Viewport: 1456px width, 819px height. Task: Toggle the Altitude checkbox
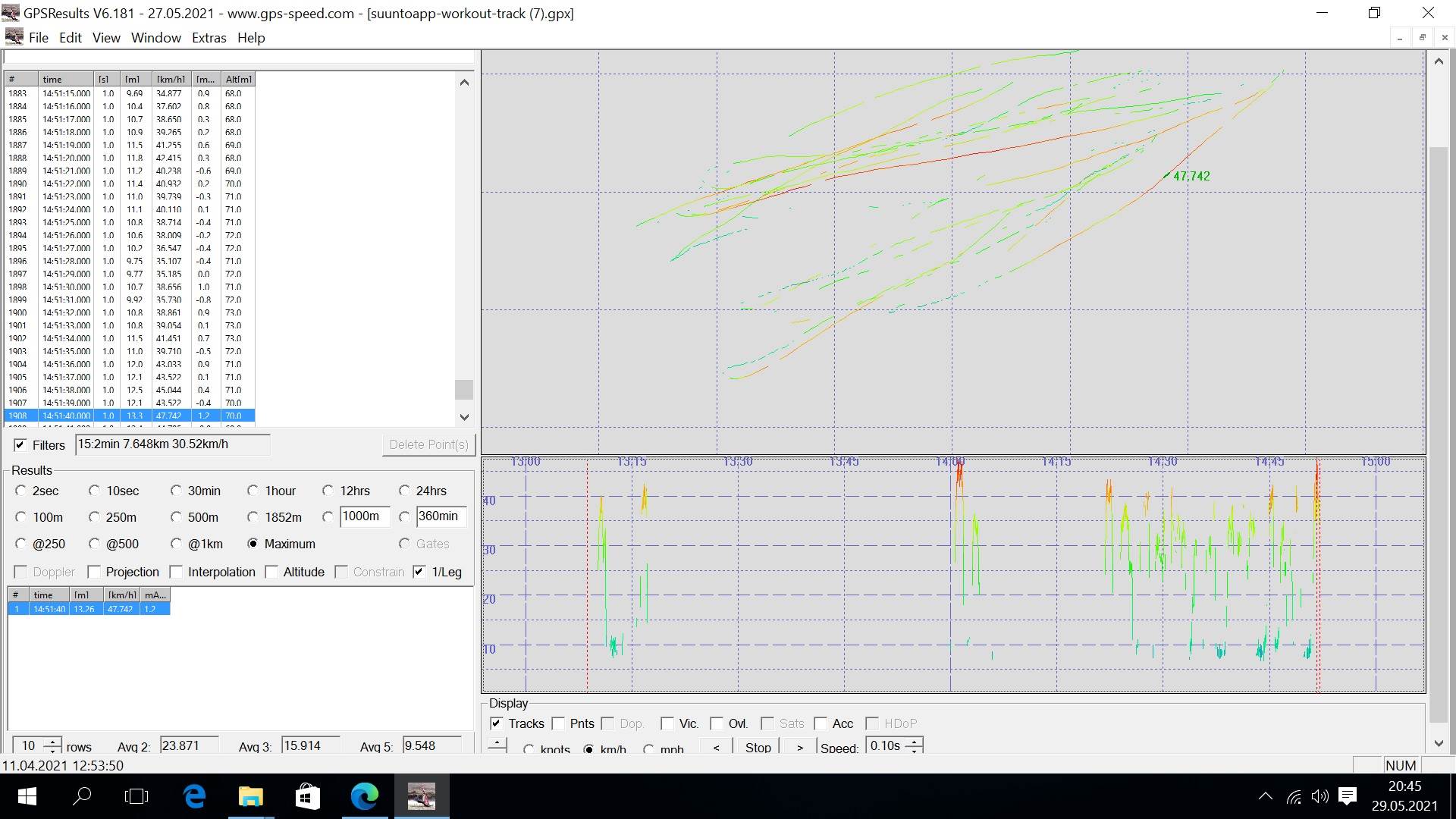tap(272, 572)
